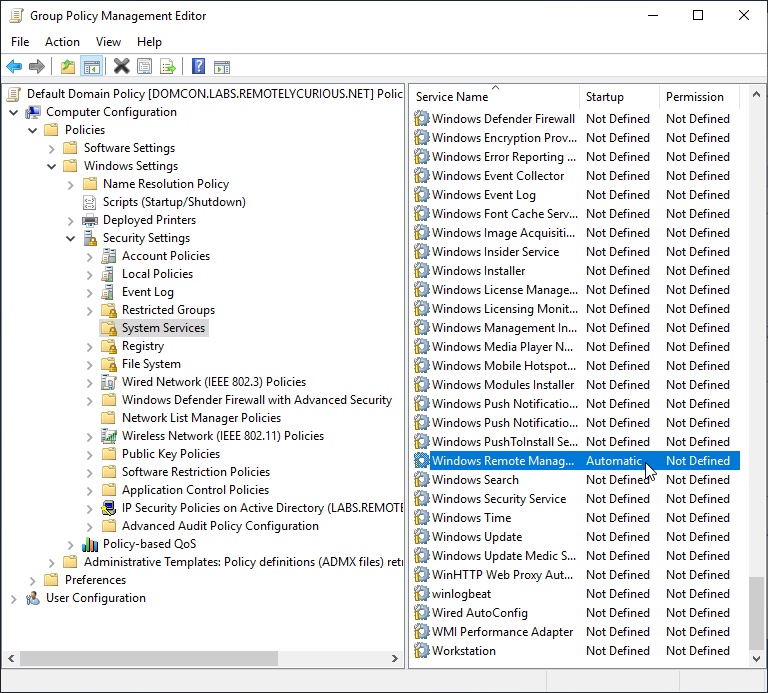Select Restricted Groups in the tree
The width and height of the screenshot is (768, 693).
click(168, 310)
